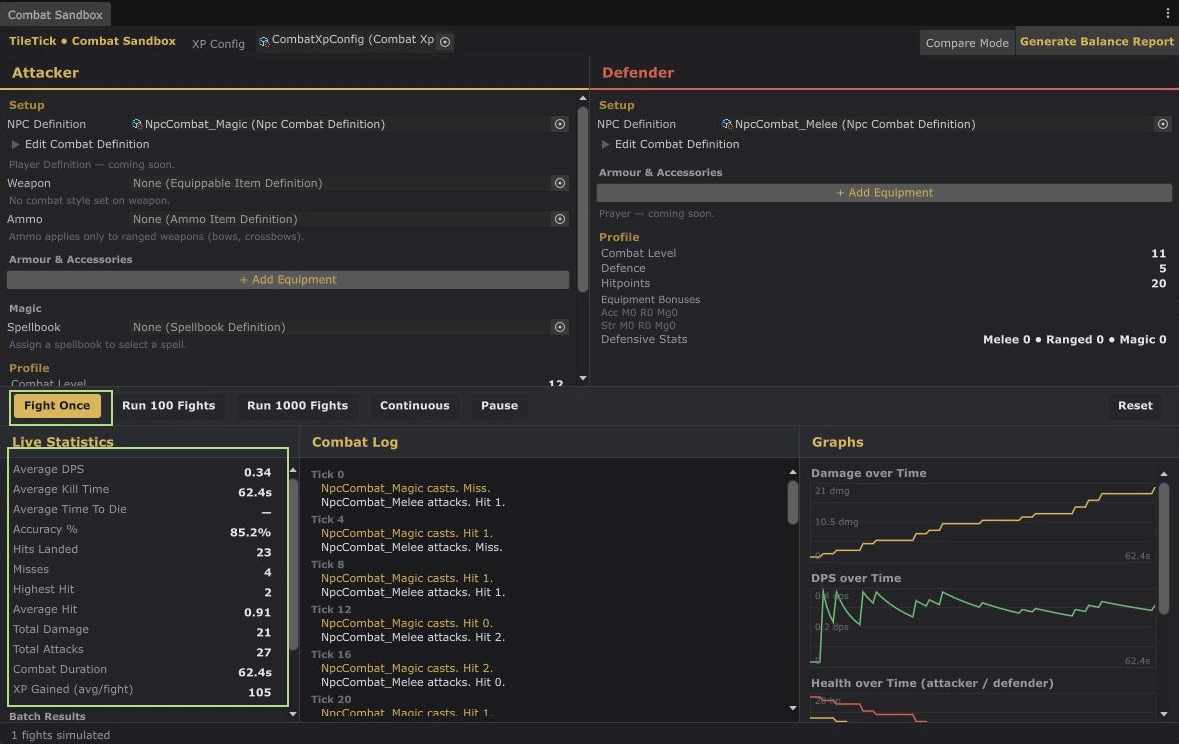This screenshot has width=1179, height=744.
Task: Click the Hits Landed value 23
Action: click(263, 552)
